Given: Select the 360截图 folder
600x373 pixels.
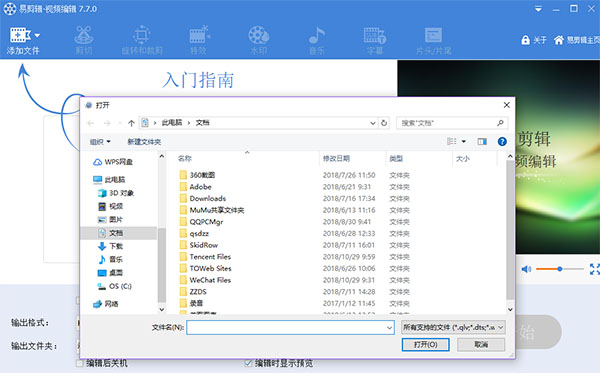Looking at the screenshot, I should point(197,175).
